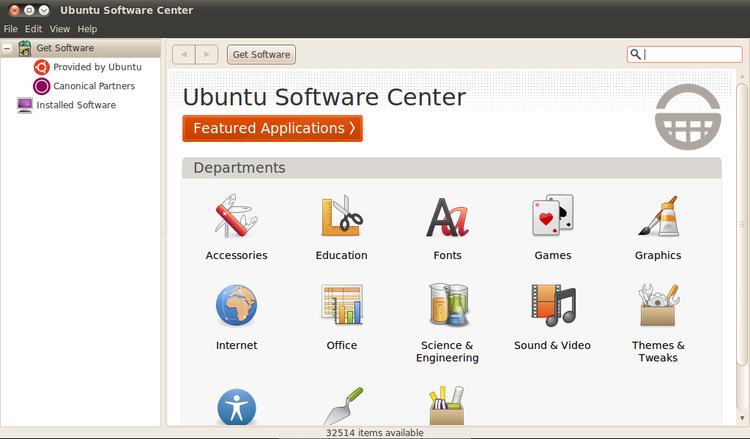Open the Help menu
This screenshot has height=439, width=750.
coord(88,29)
